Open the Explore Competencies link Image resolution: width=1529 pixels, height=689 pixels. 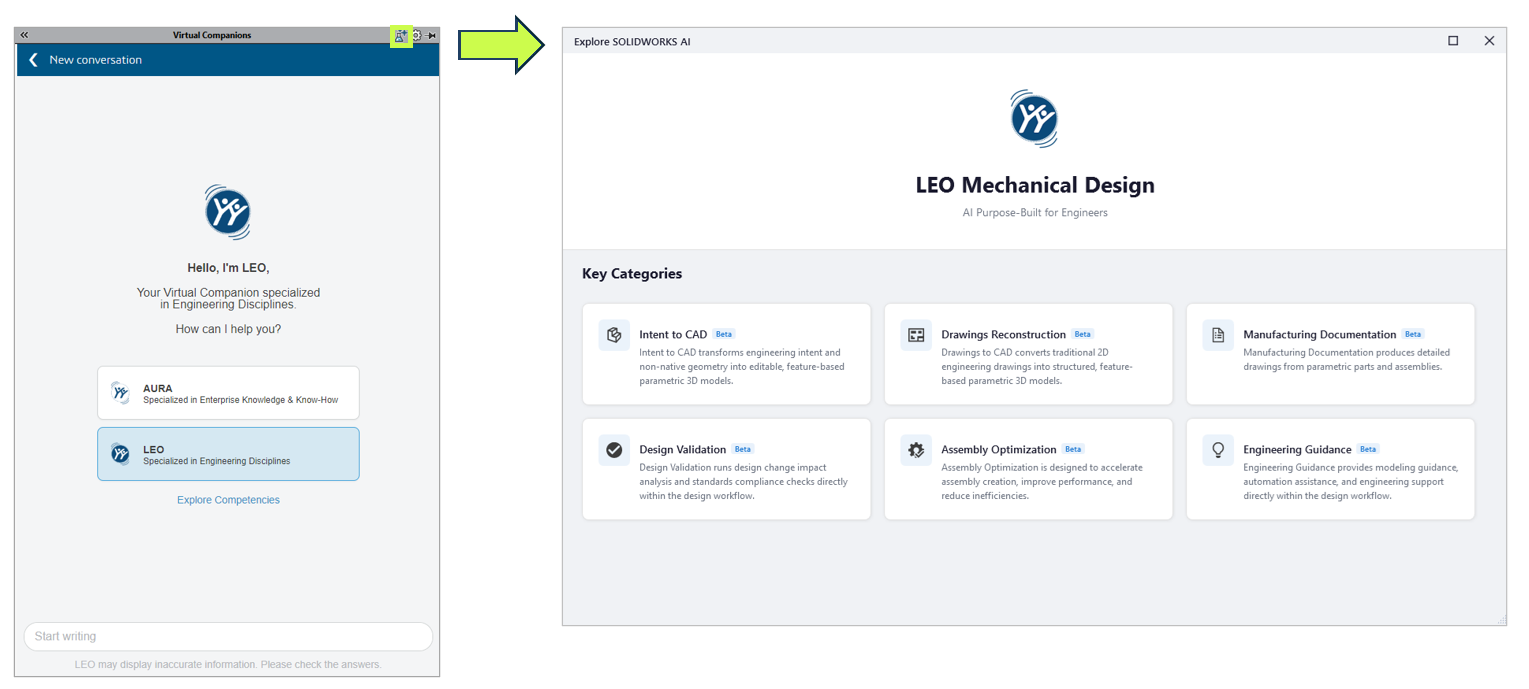pyautogui.click(x=228, y=500)
